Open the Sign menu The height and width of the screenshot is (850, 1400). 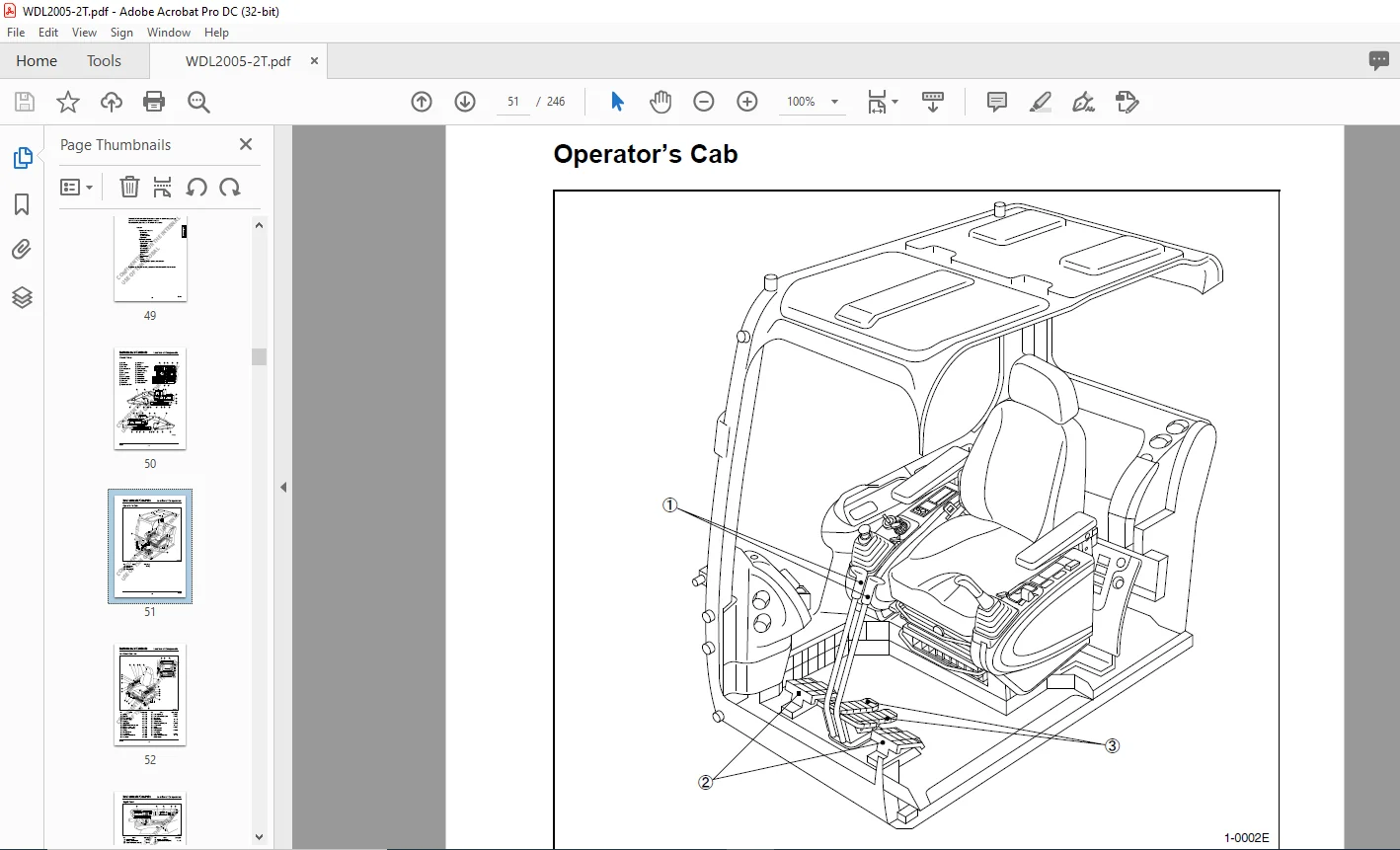(121, 33)
